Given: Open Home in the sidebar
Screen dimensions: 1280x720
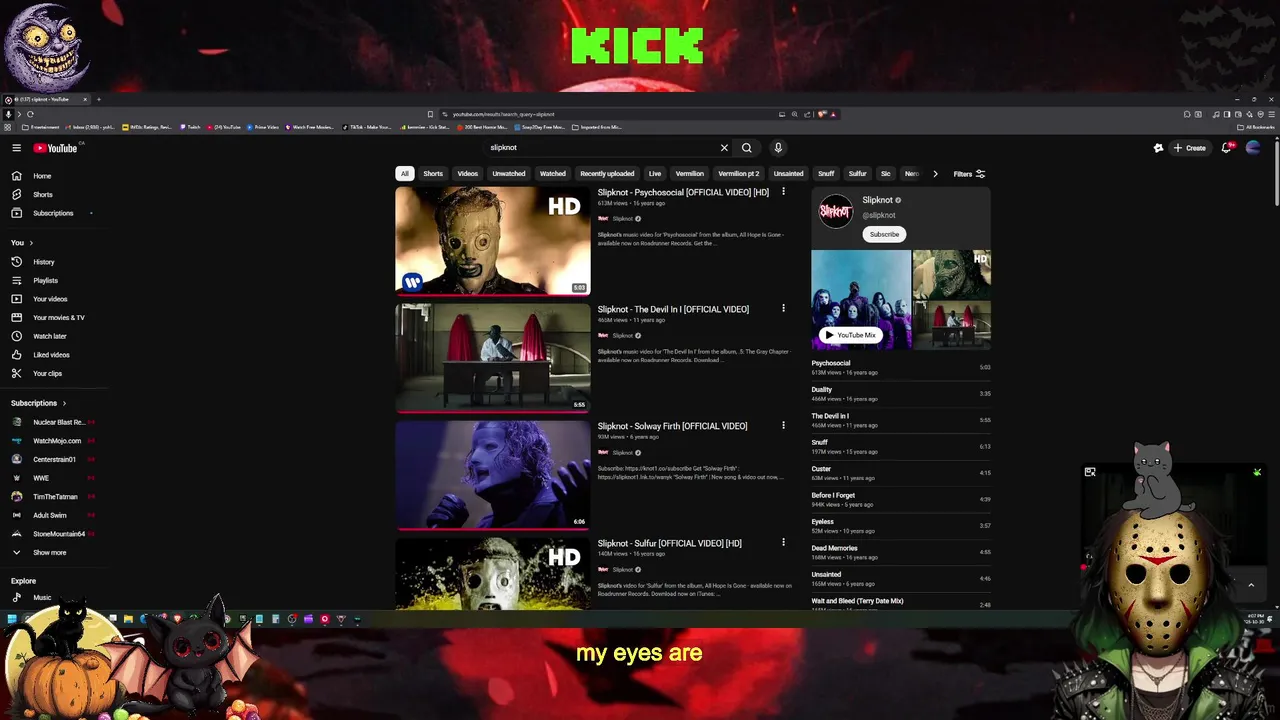Looking at the screenshot, I should point(42,176).
